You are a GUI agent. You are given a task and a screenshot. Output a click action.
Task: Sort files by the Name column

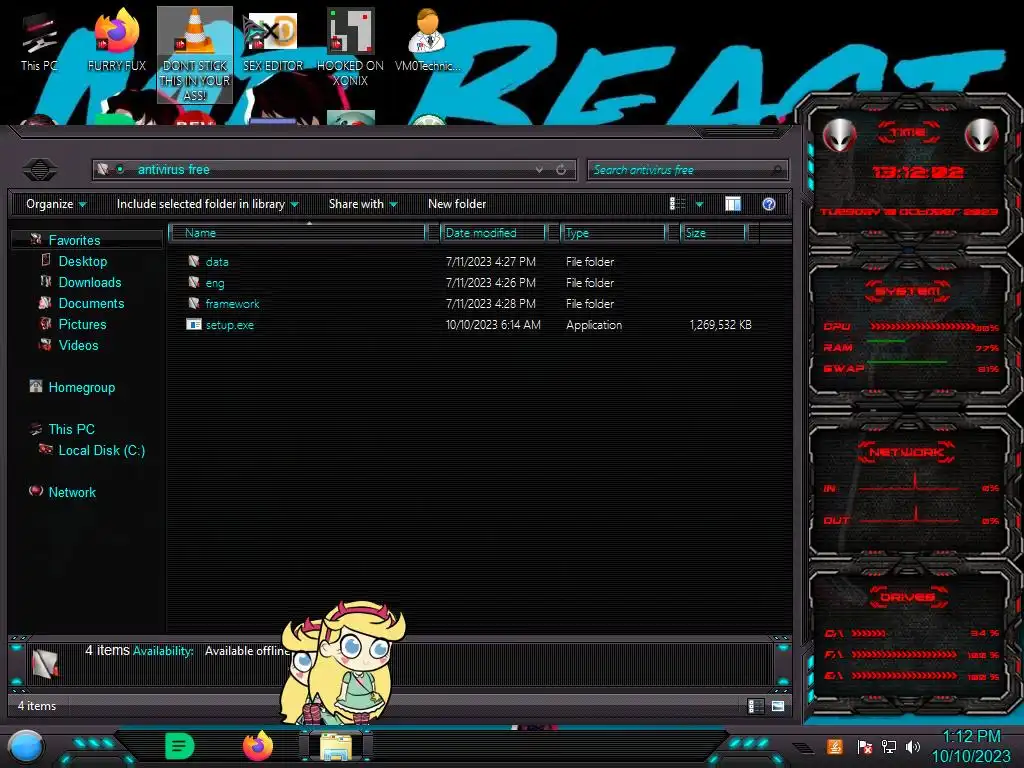[x=297, y=233]
